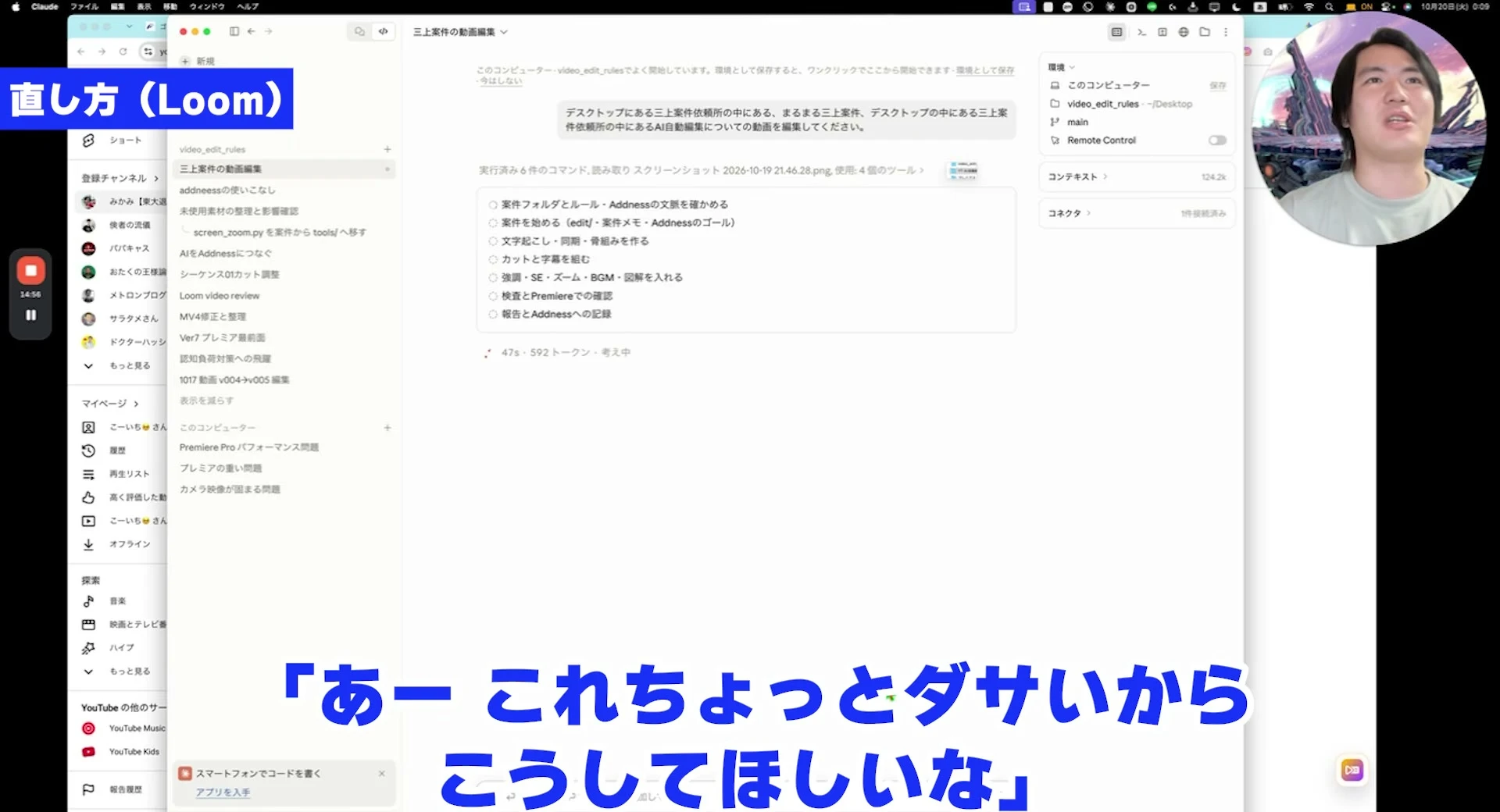This screenshot has height=812, width=1500.
Task: Open the screenshot thumbnail in the chat
Action: 962,170
